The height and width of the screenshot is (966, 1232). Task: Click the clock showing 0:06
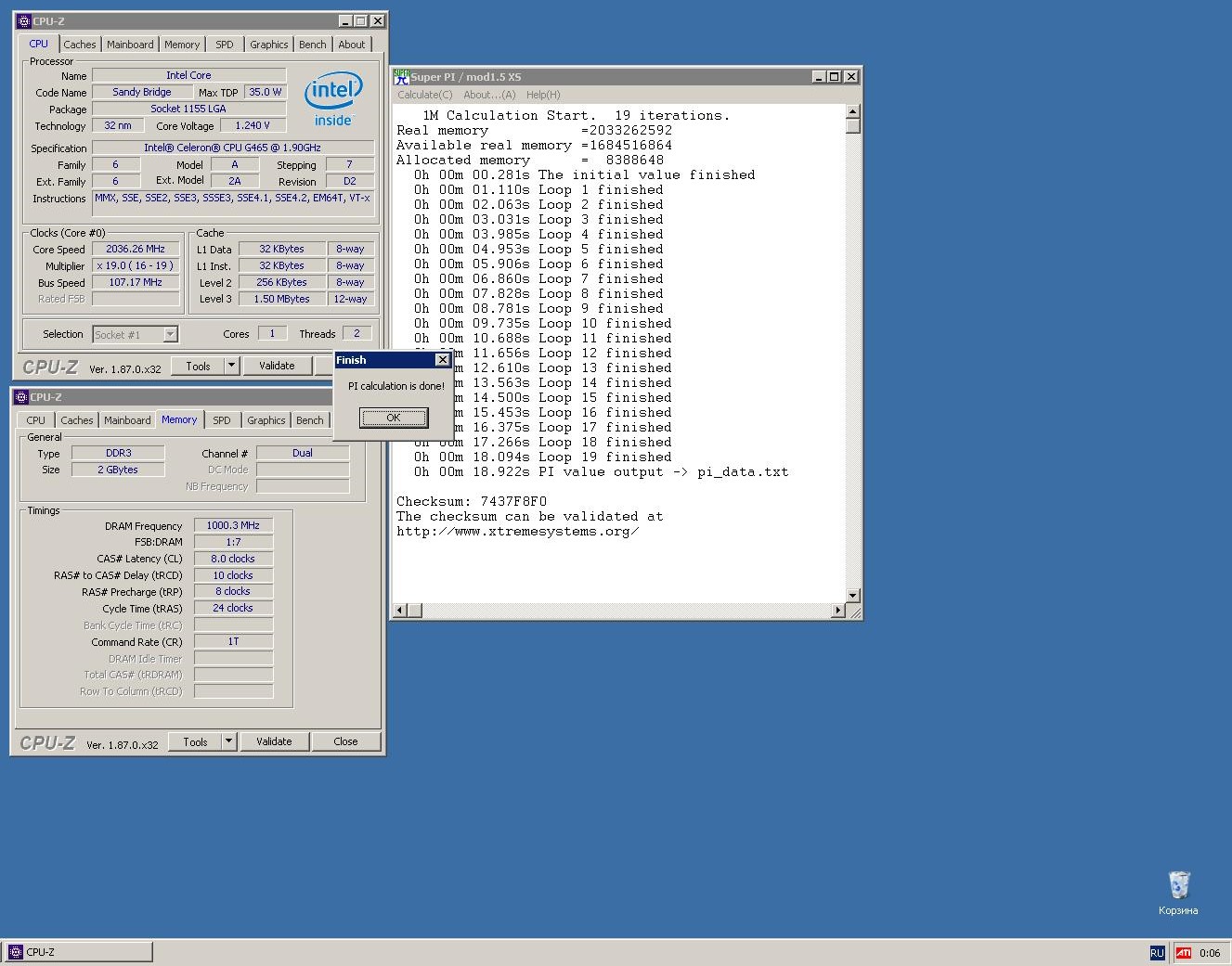(x=1210, y=953)
